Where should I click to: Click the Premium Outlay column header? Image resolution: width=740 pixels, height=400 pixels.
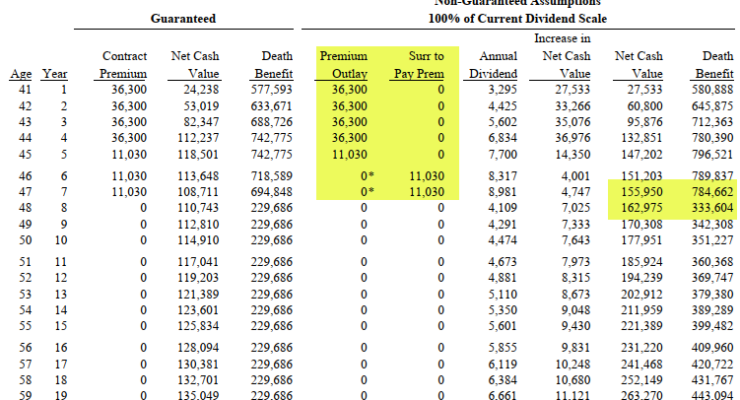pyautogui.click(x=344, y=65)
